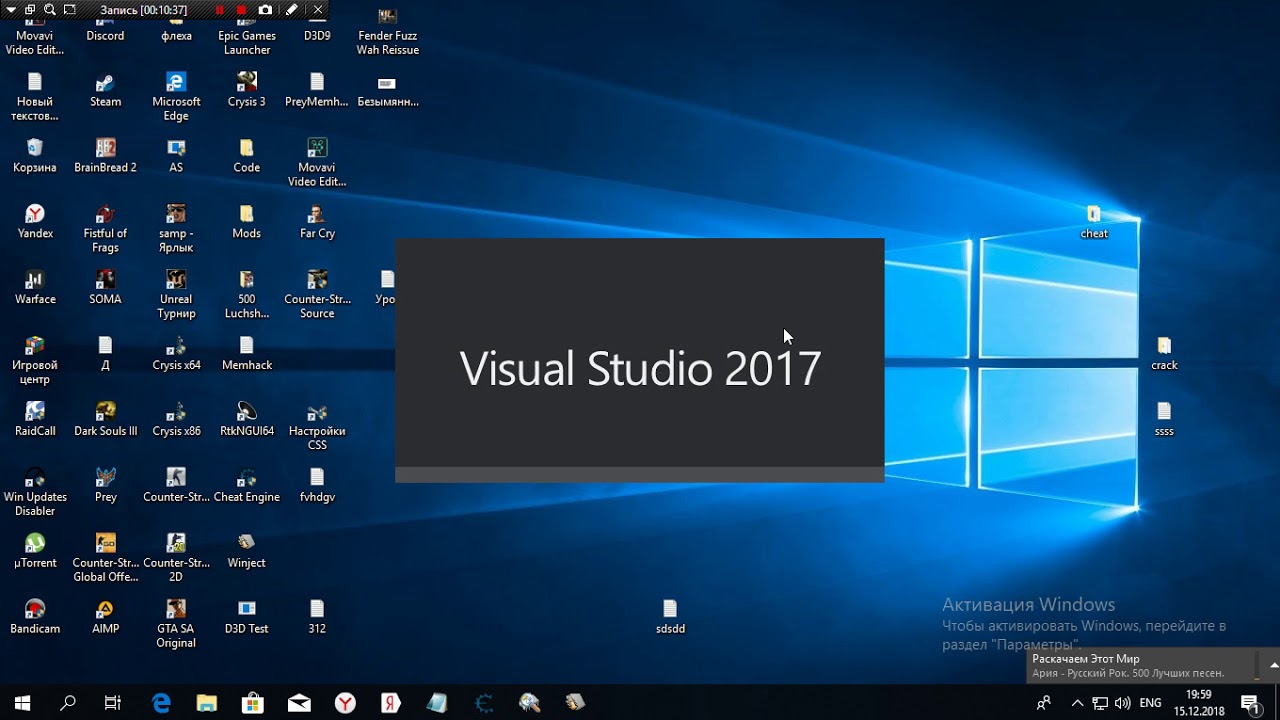Open Microsoft Store from the taskbar
The image size is (1280, 720).
253,703
